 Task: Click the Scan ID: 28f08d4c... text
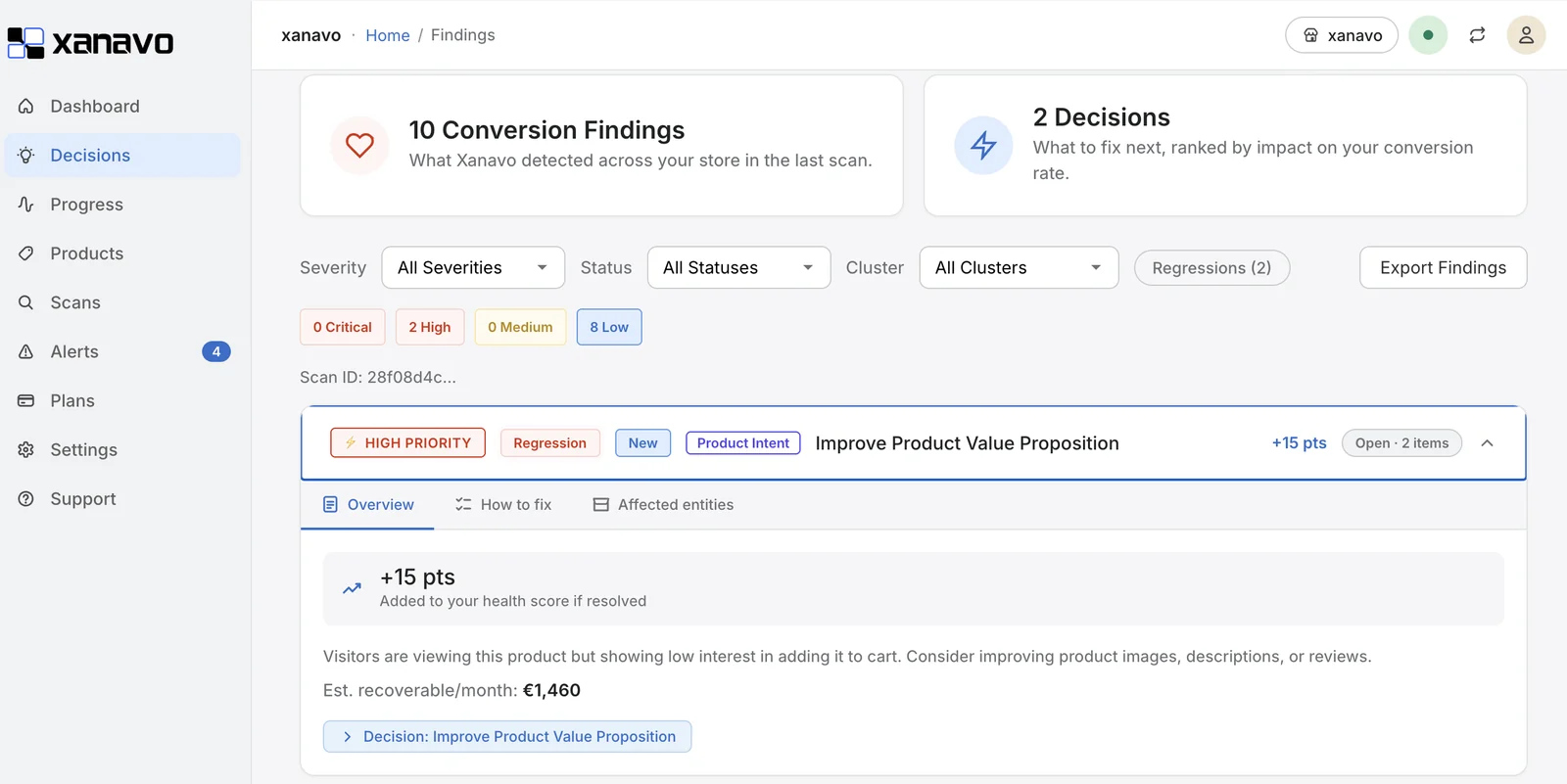point(378,377)
